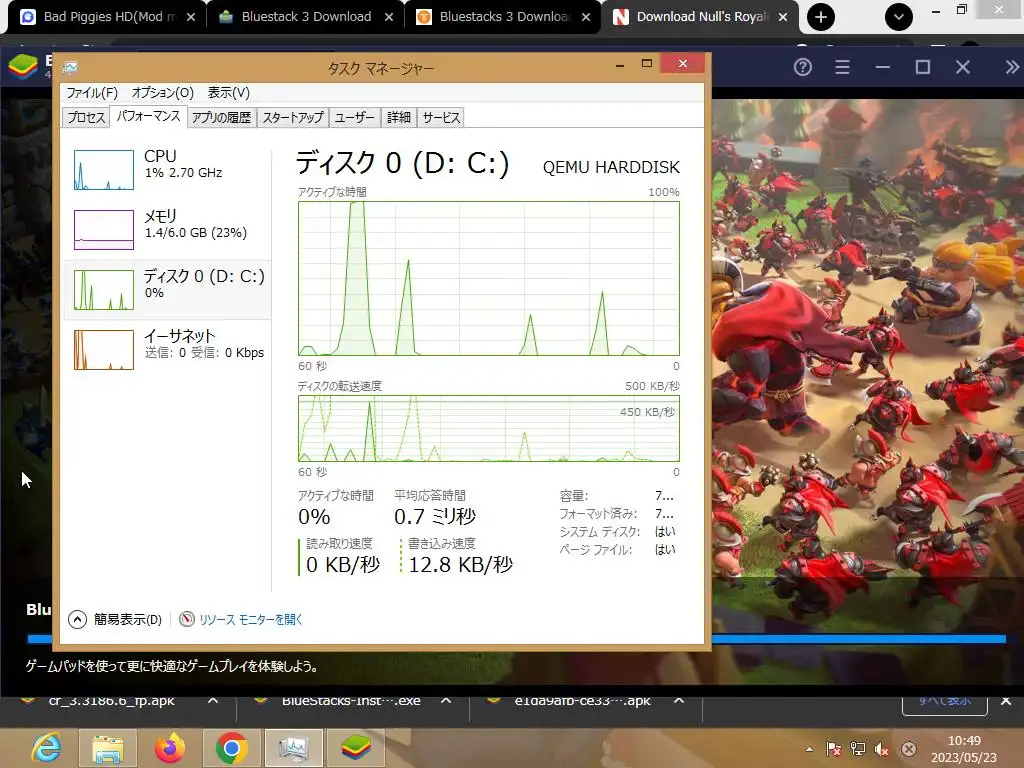The width and height of the screenshot is (1024, 768).
Task: Go to the ユーザー tab
Action: tap(355, 118)
